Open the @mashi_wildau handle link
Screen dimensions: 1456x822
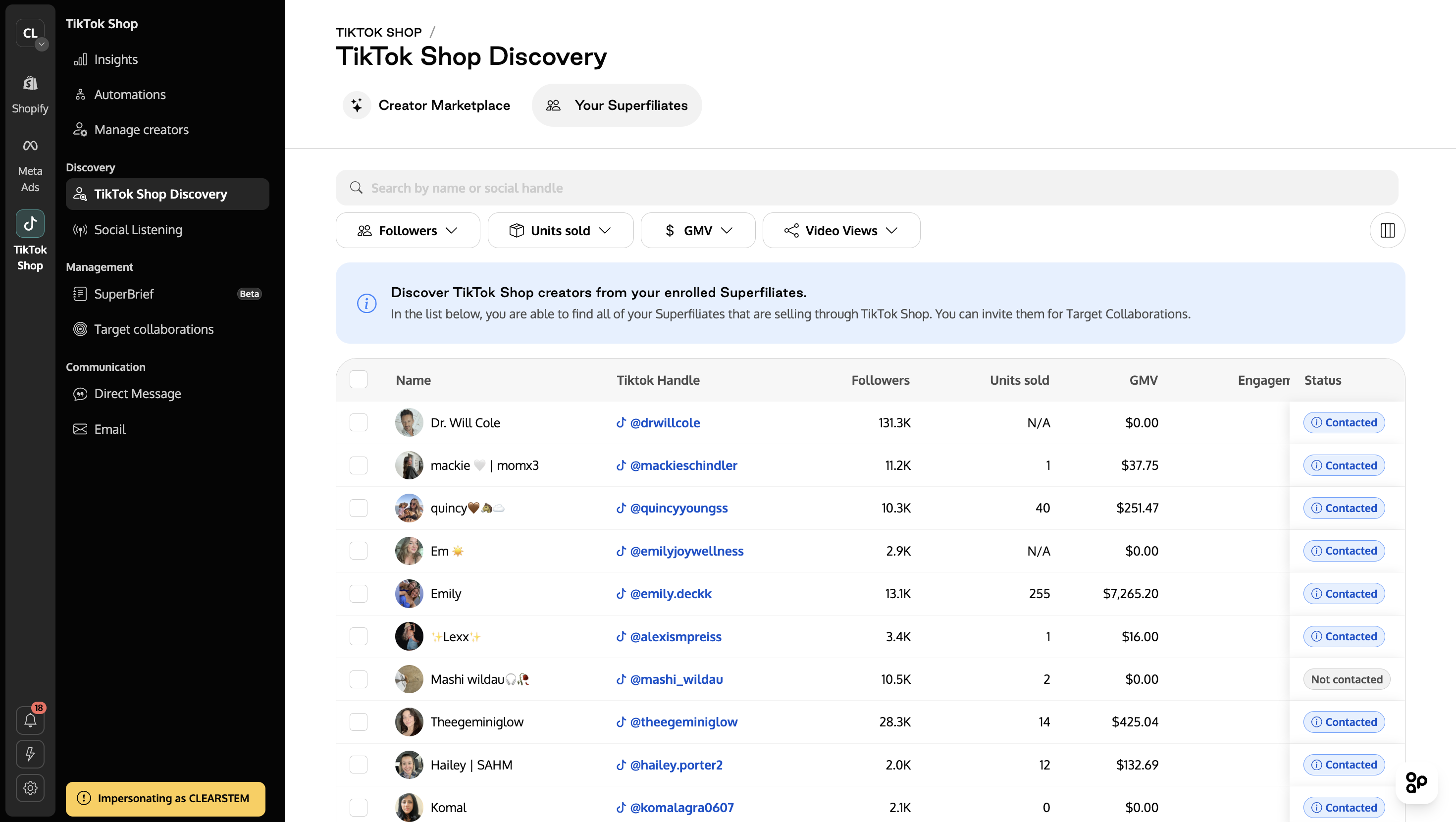[676, 679]
